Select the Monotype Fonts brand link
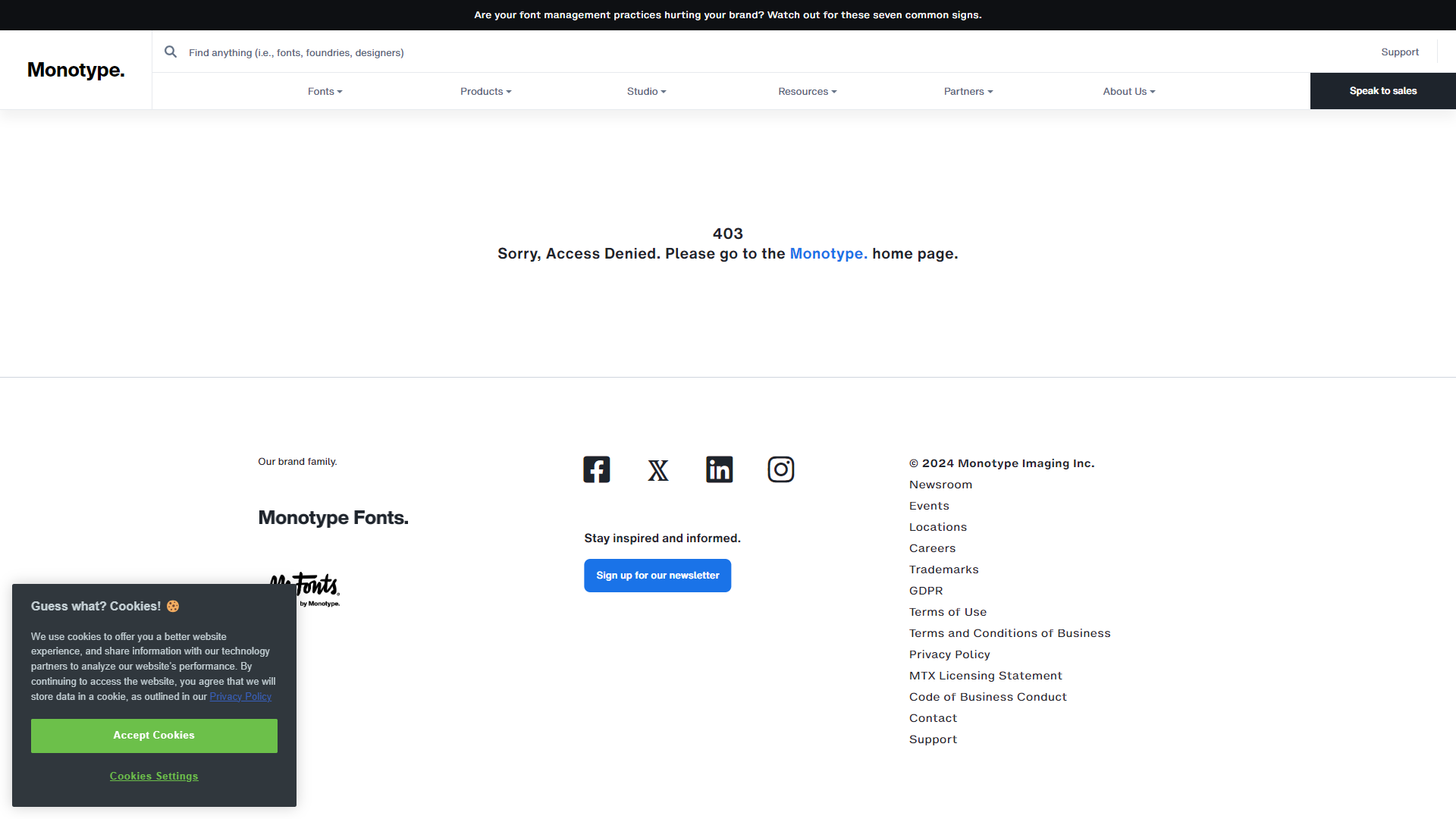The width and height of the screenshot is (1456, 819). click(333, 517)
